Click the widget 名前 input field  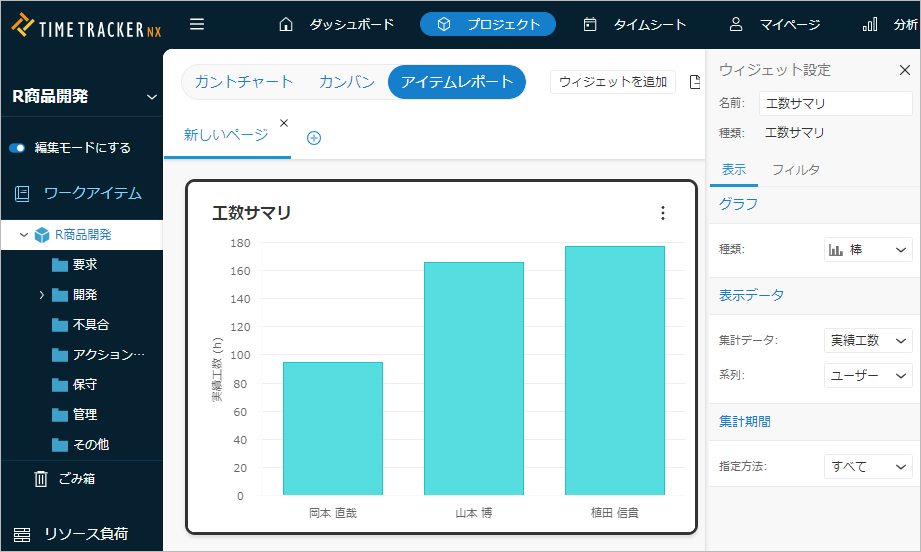[835, 104]
